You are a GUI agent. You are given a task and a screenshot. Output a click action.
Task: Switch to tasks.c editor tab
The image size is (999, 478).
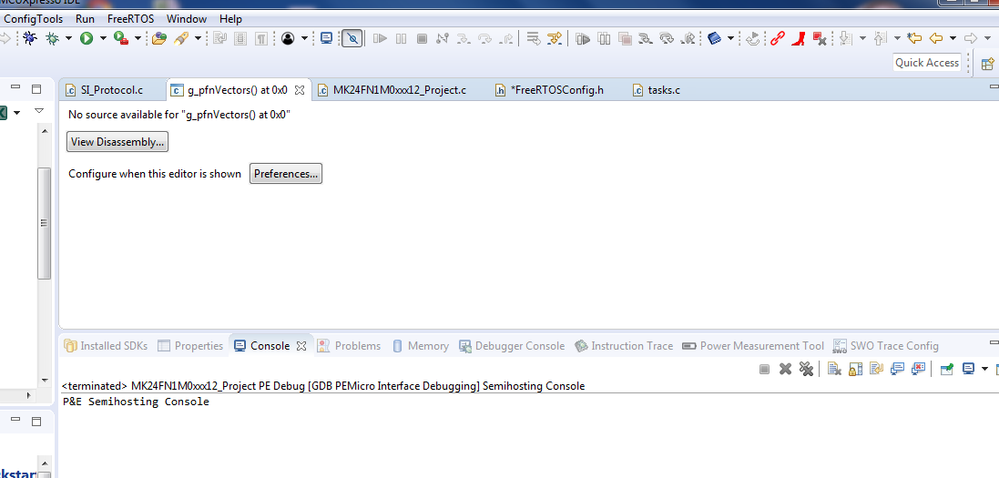coord(656,90)
